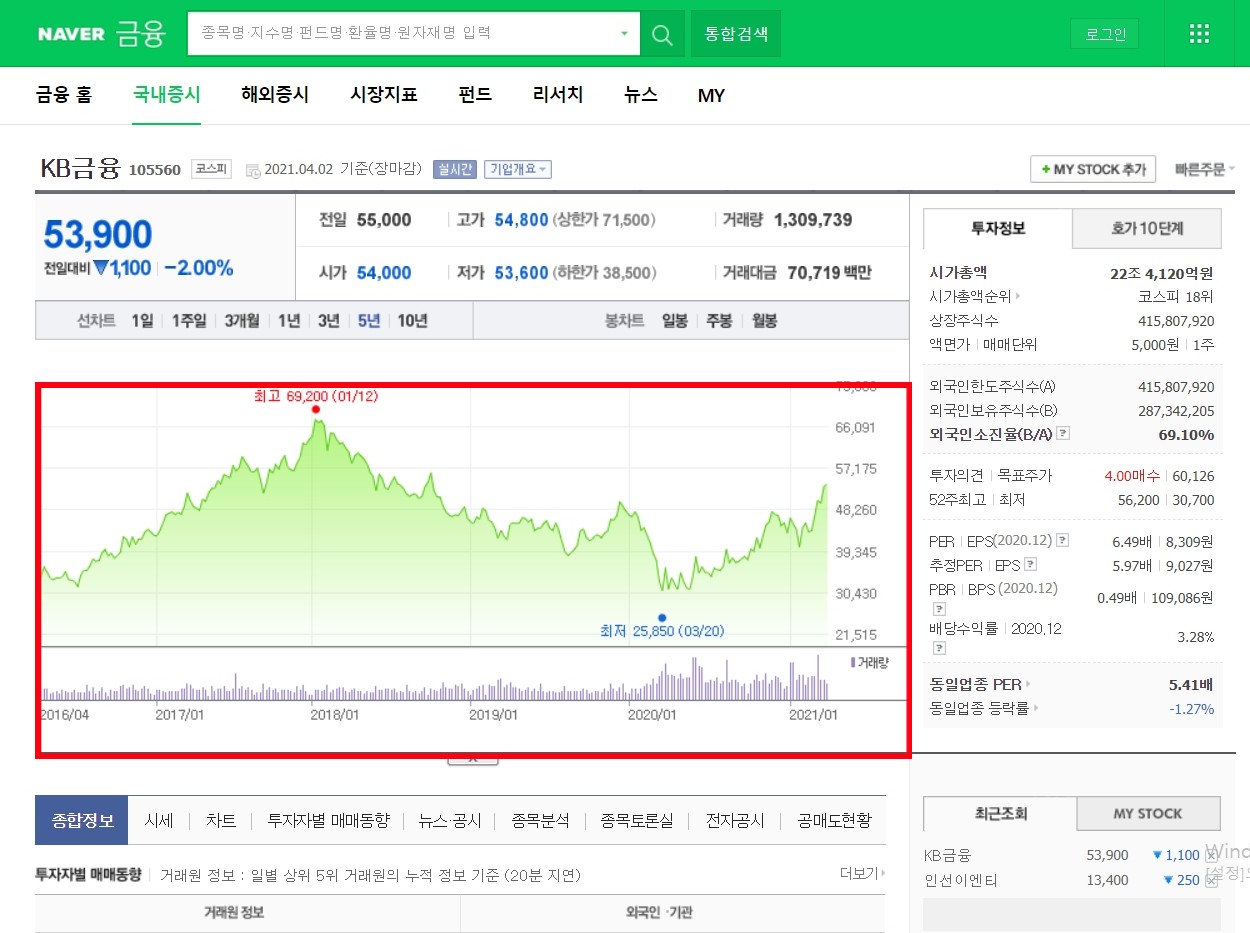The width and height of the screenshot is (1250, 933).
Task: Expand the 기업개요 dropdown
Action: tap(518, 169)
